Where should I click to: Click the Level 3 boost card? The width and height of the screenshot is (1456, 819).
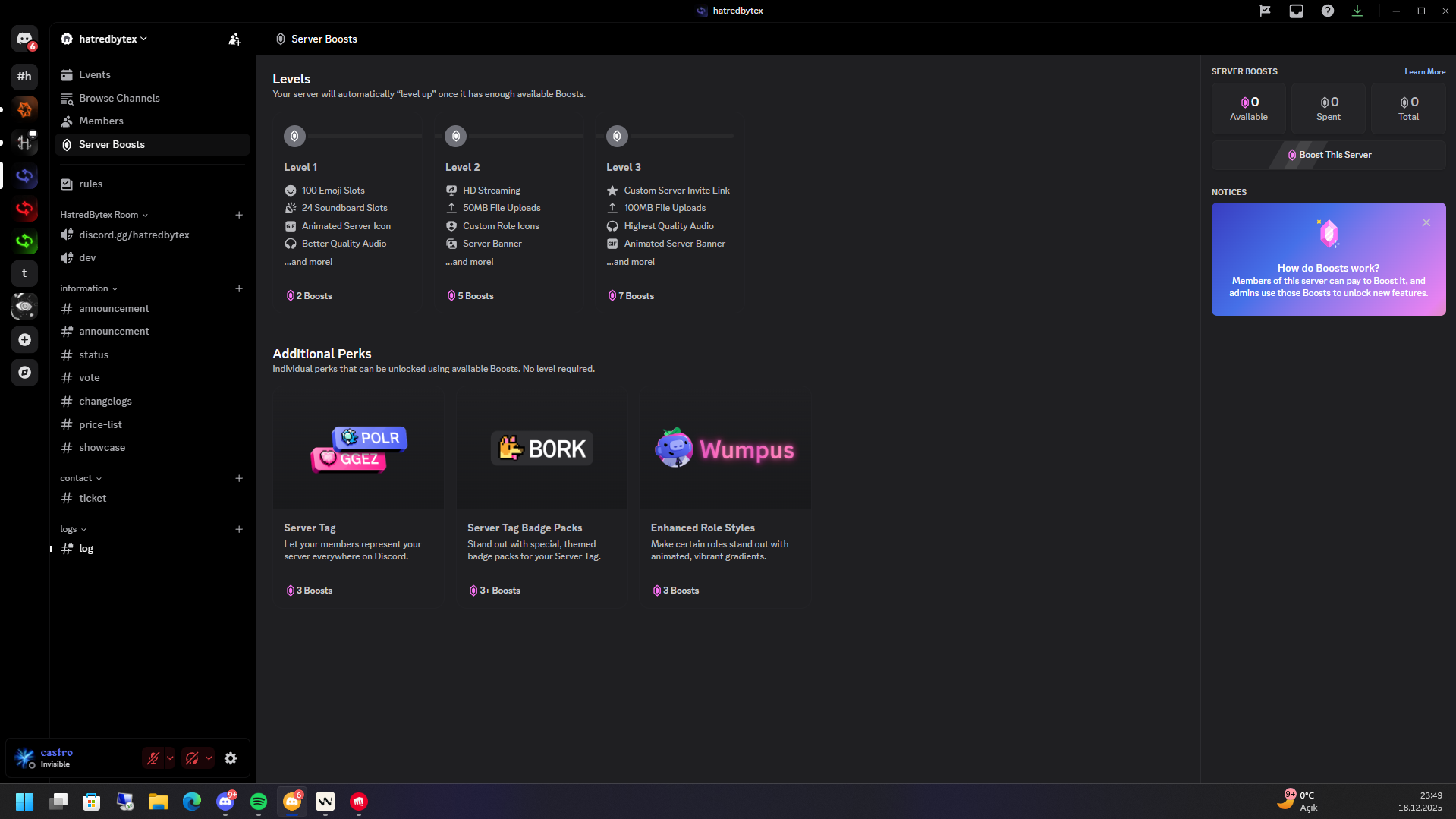671,214
